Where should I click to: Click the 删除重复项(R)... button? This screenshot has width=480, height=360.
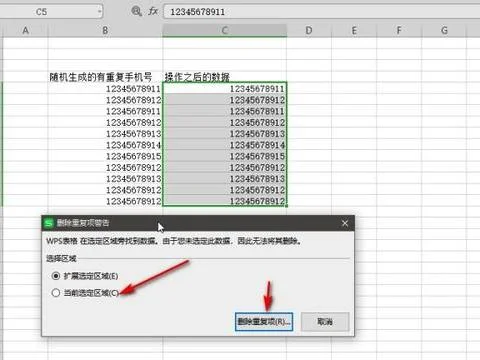(x=264, y=322)
